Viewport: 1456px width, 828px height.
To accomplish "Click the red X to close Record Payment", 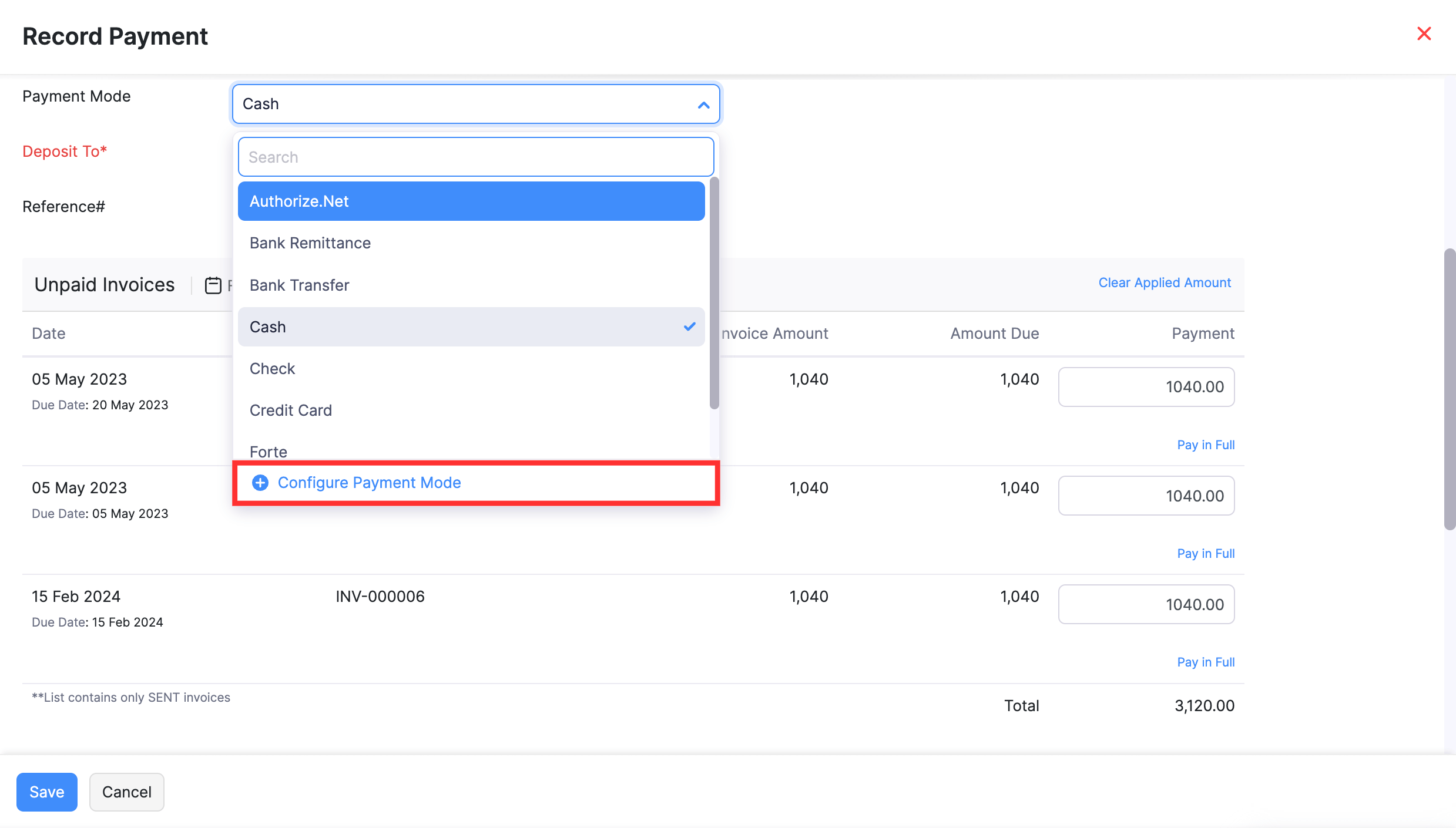I will [1424, 33].
